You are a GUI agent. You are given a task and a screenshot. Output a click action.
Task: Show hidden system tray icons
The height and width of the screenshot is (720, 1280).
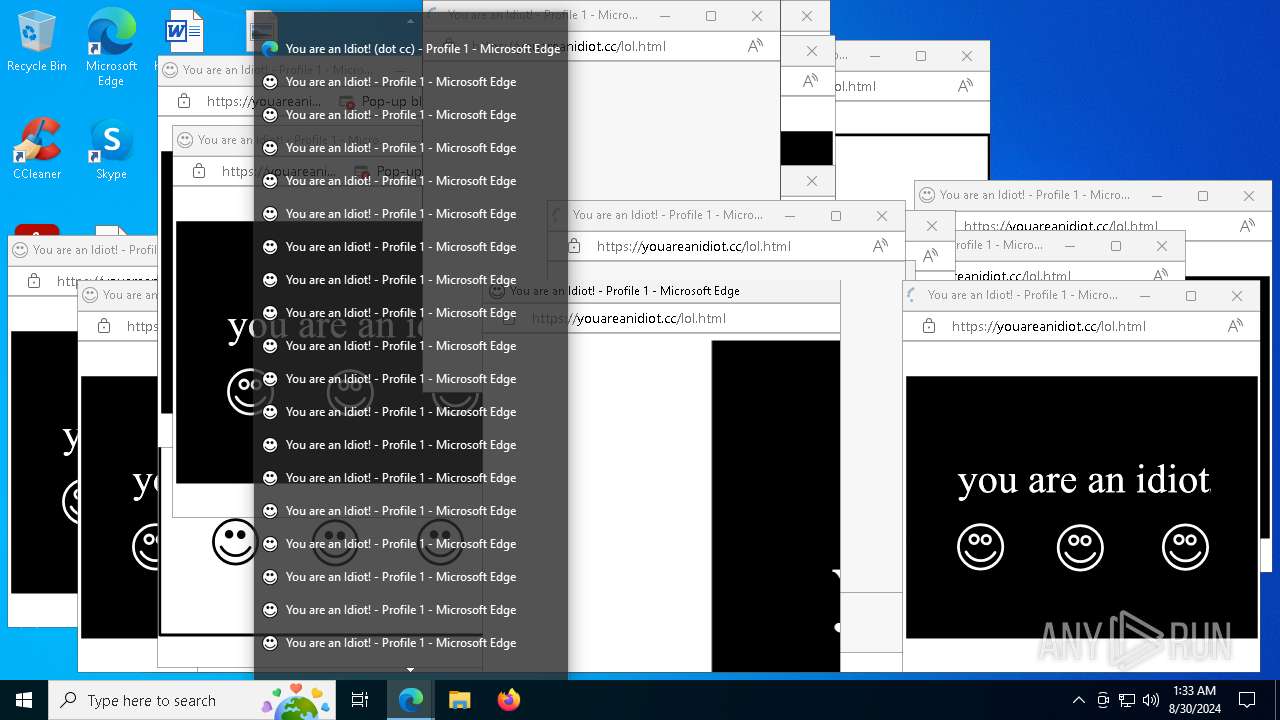[x=1078, y=700]
